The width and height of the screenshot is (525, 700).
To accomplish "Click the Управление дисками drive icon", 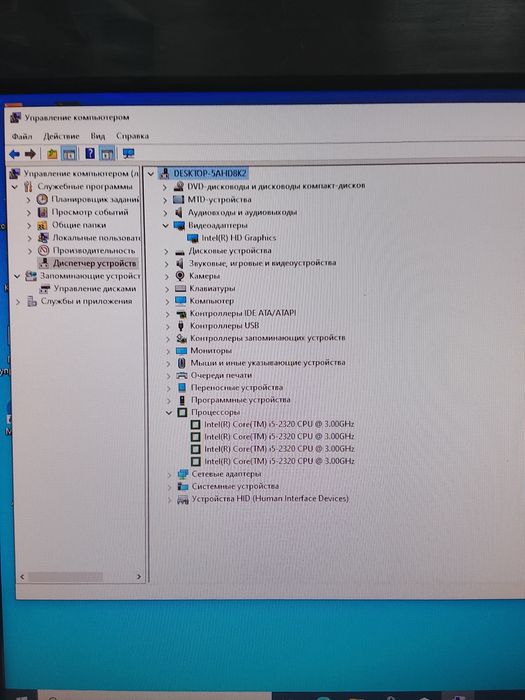I will (45, 289).
